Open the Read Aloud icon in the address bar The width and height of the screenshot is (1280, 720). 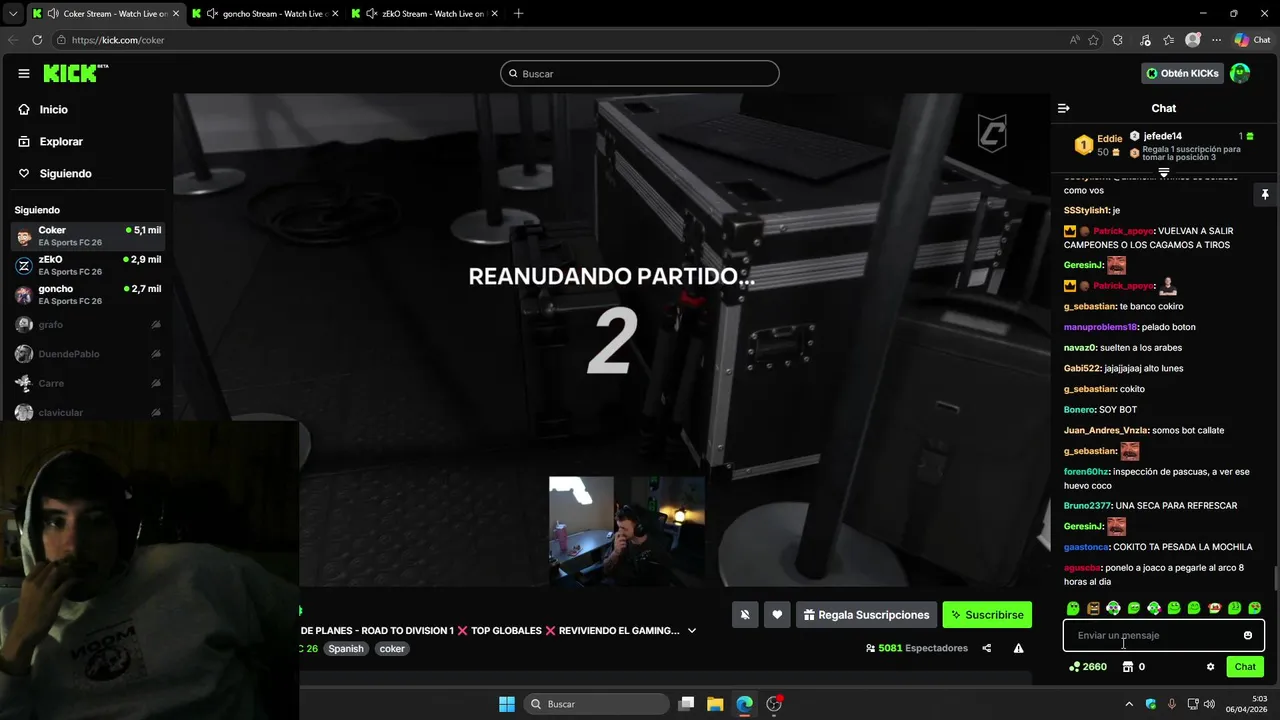coord(1075,40)
